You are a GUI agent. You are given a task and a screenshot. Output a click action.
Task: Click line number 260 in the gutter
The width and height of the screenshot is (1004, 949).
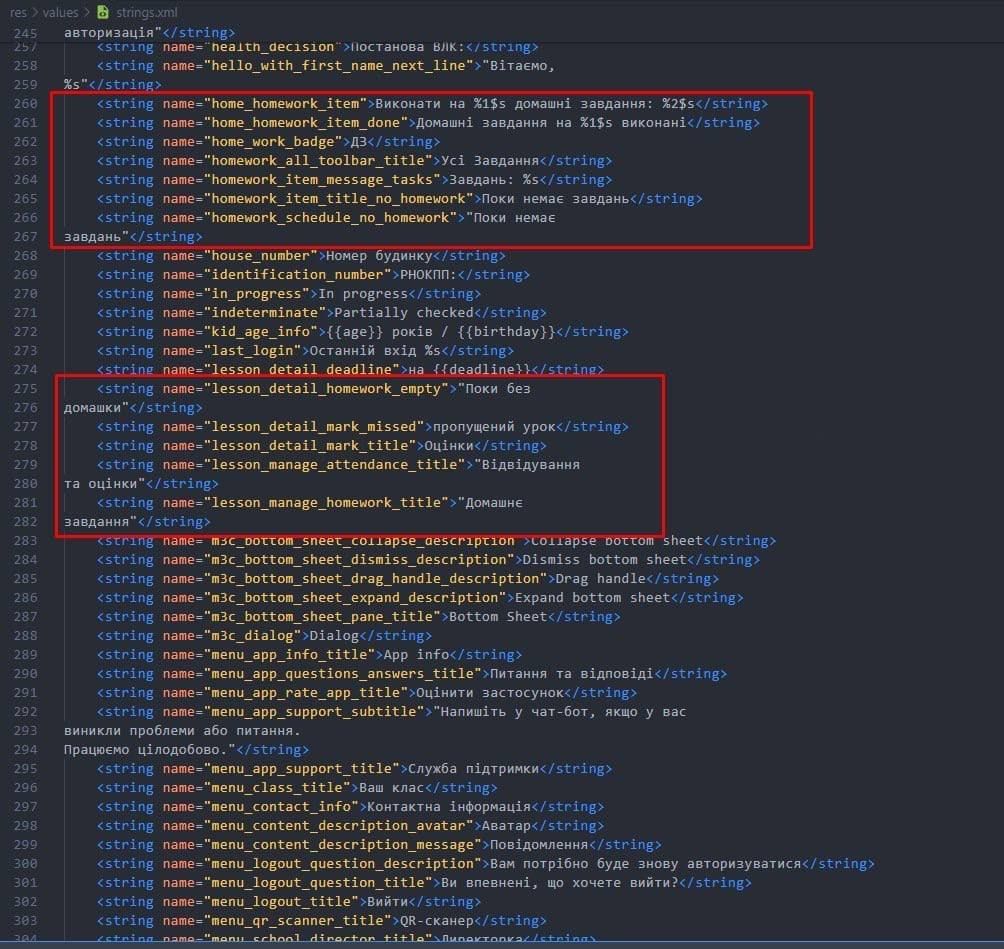25,104
